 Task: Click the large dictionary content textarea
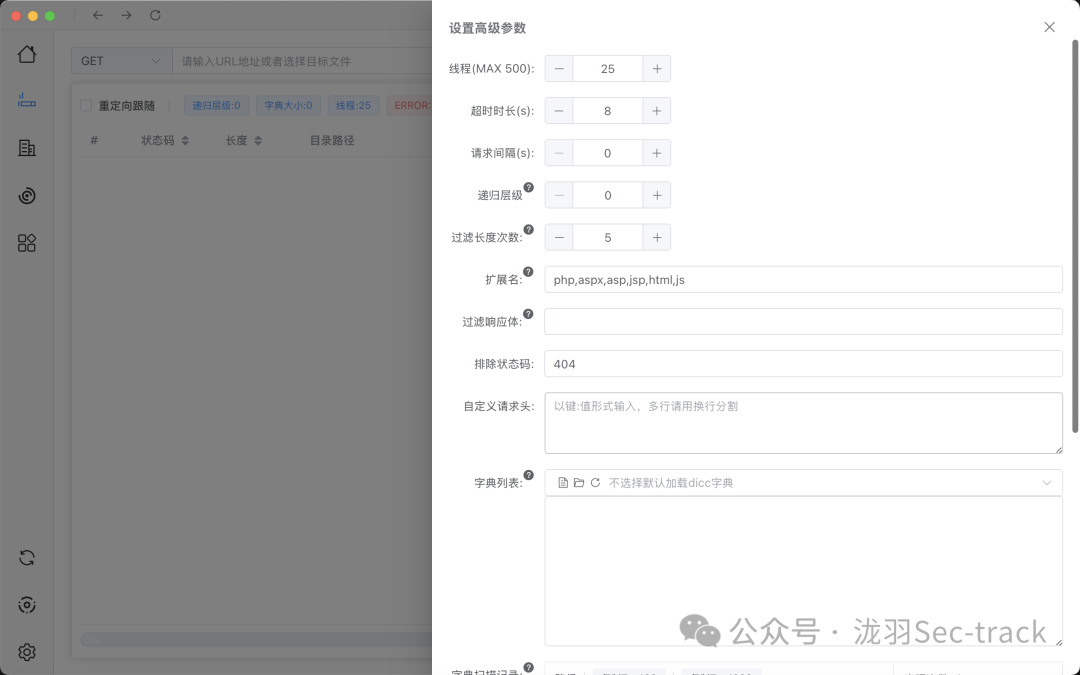pyautogui.click(x=803, y=571)
